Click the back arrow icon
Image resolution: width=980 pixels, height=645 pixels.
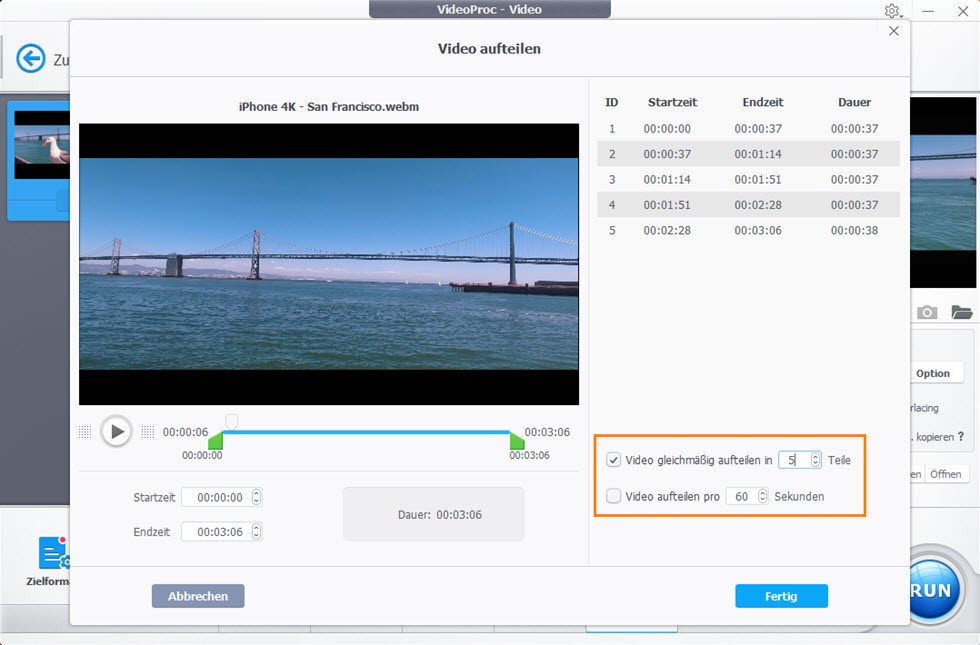click(x=31, y=59)
